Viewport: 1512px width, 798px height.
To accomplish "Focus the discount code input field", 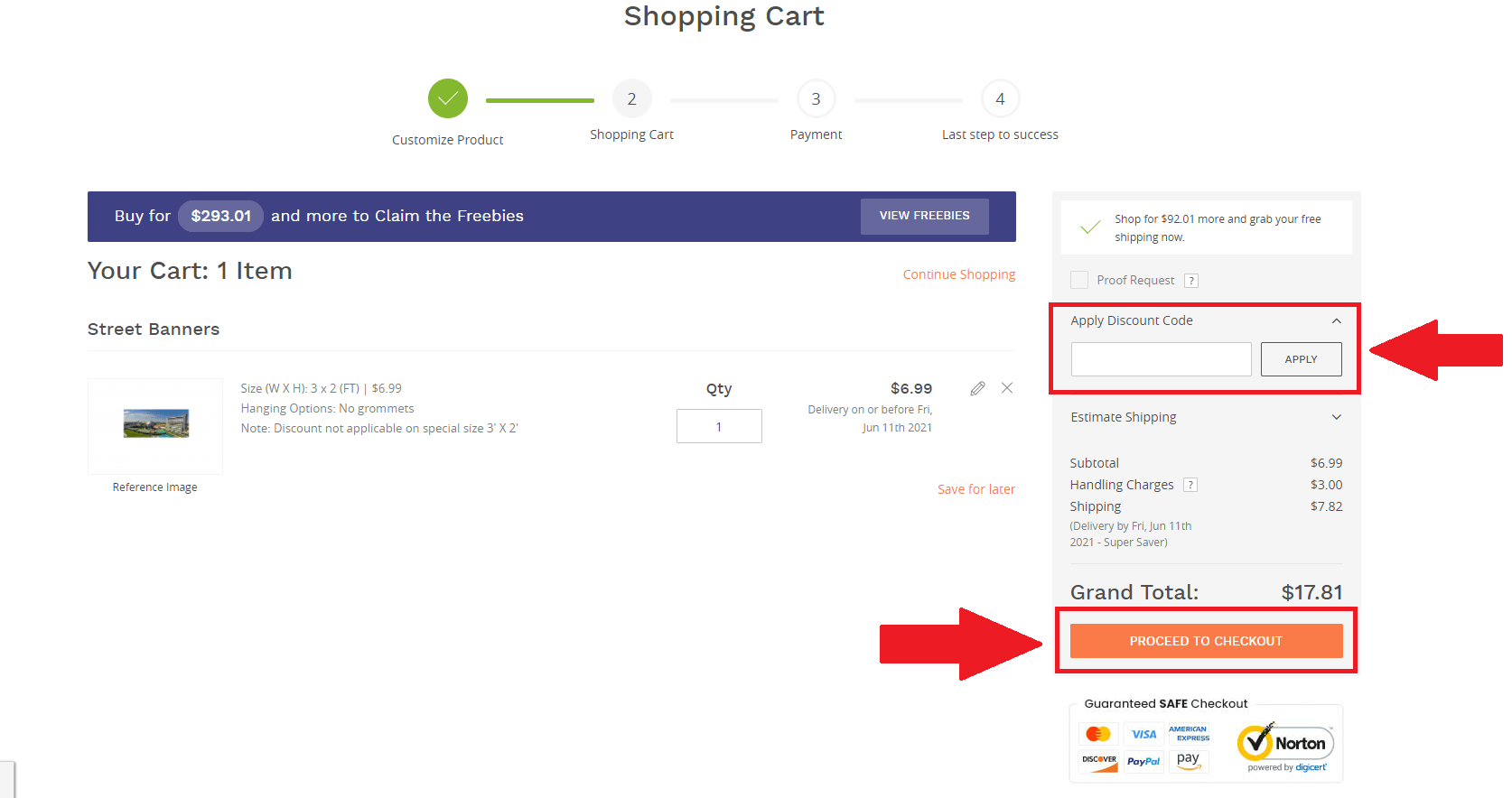I will point(1161,359).
